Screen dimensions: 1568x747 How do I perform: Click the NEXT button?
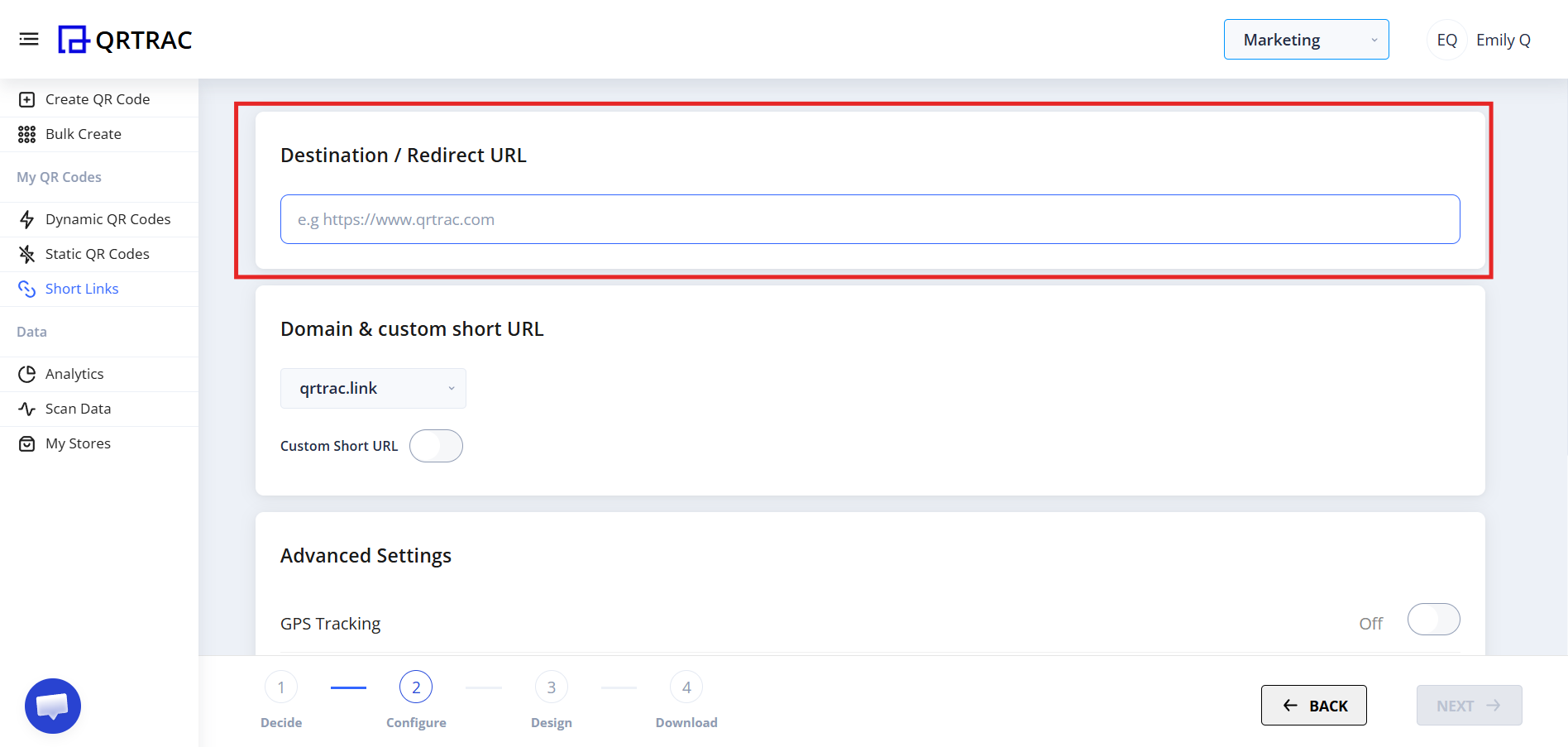(1468, 705)
